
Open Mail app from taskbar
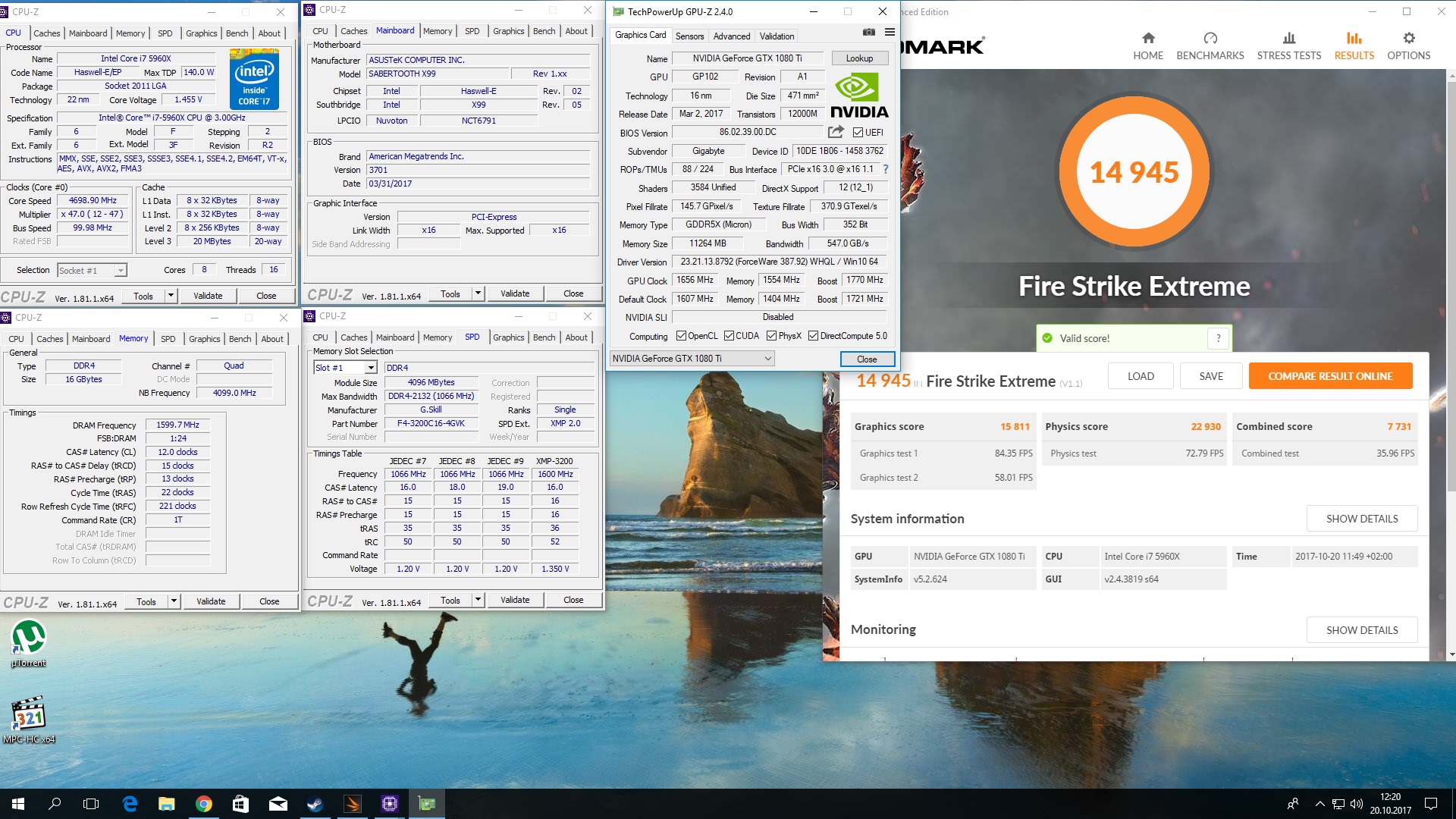click(278, 804)
